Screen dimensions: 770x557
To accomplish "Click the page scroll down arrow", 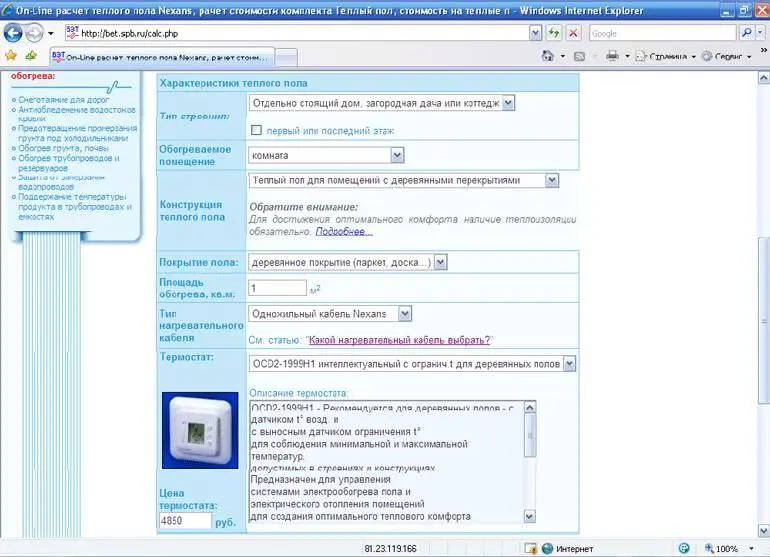I will coord(764,531).
